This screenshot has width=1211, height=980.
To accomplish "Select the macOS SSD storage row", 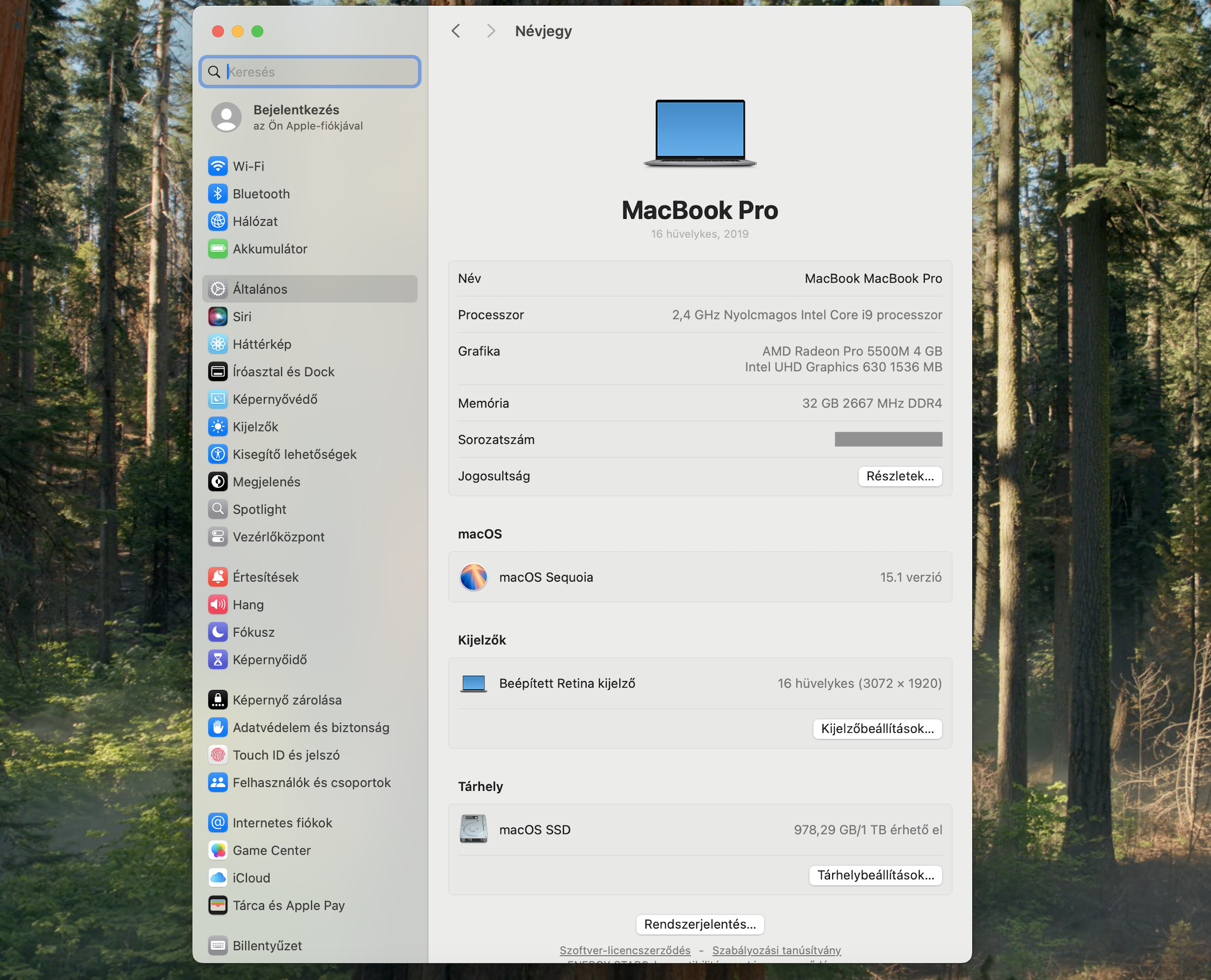I will [700, 830].
